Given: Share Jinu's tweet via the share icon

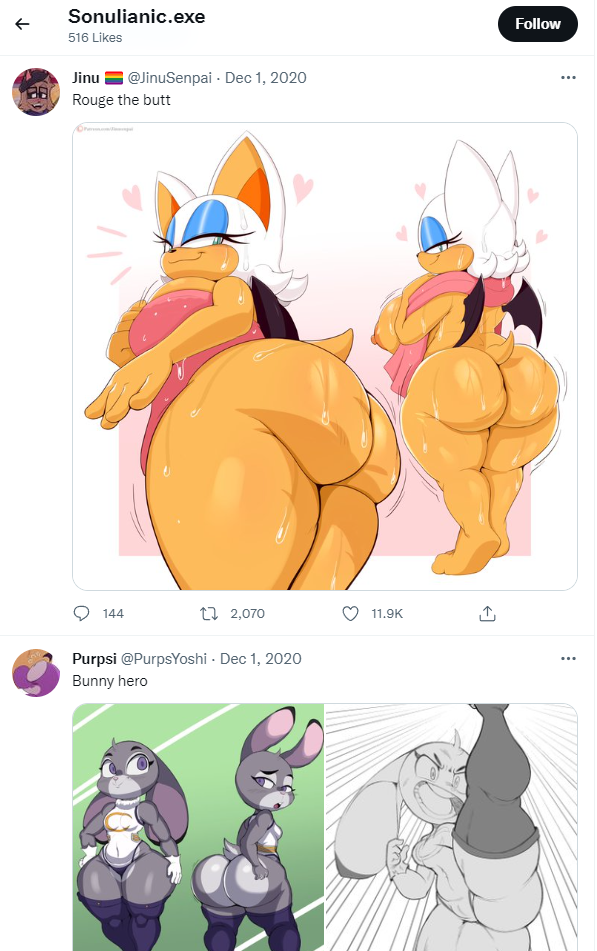Looking at the screenshot, I should [x=487, y=614].
